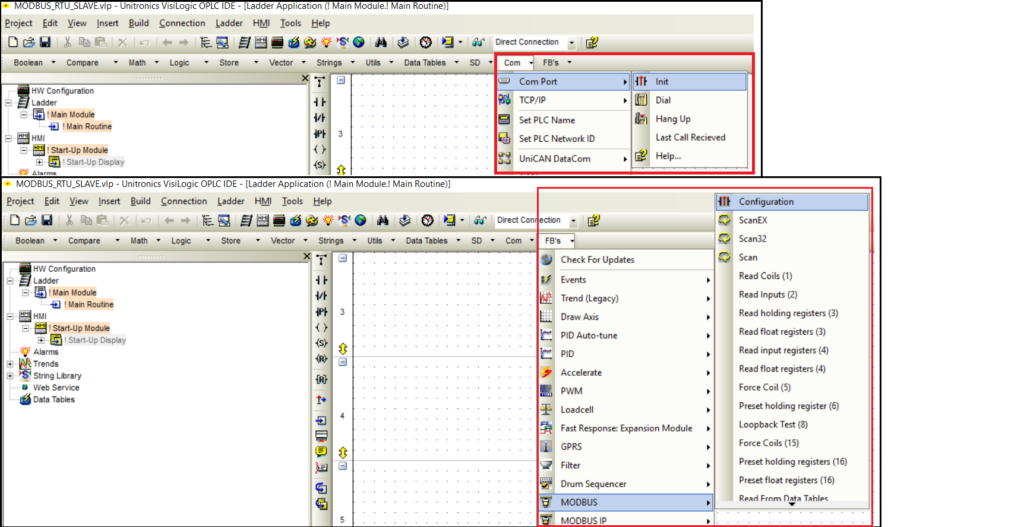Open Direct Connection dropdown in lower window
1024x527 pixels.
(573, 221)
